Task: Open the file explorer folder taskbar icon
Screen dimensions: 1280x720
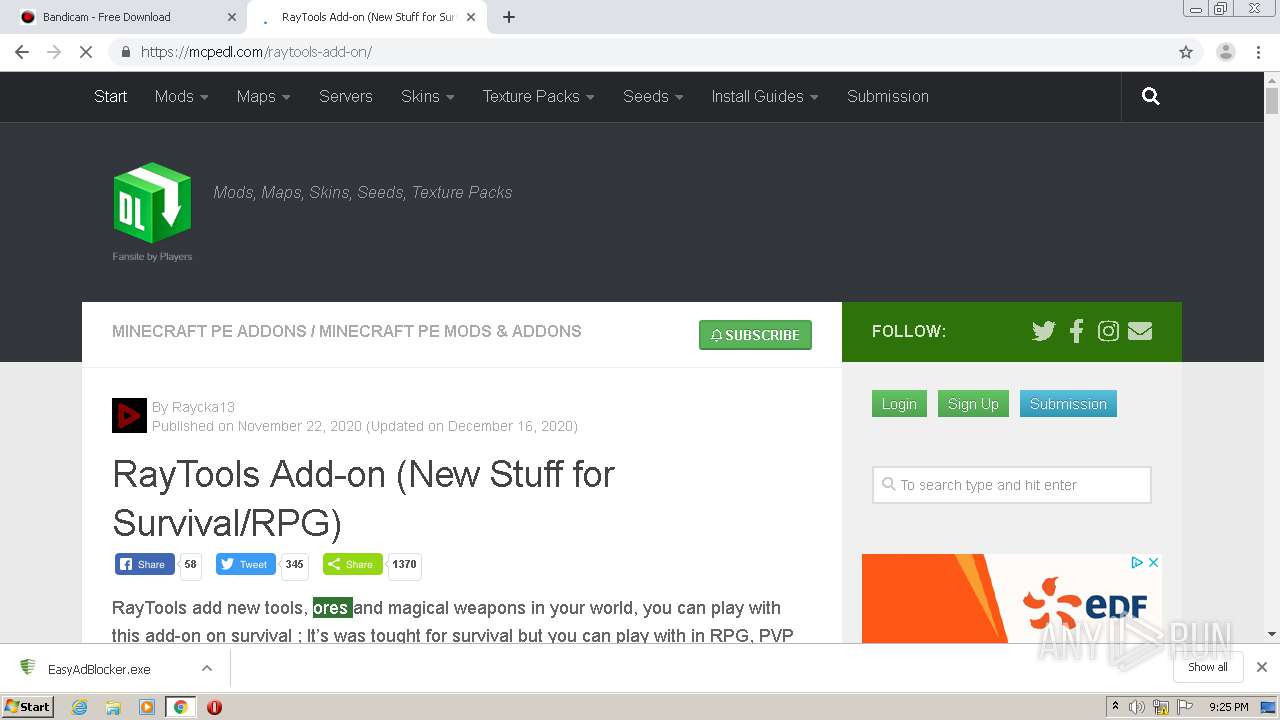Action: point(113,707)
